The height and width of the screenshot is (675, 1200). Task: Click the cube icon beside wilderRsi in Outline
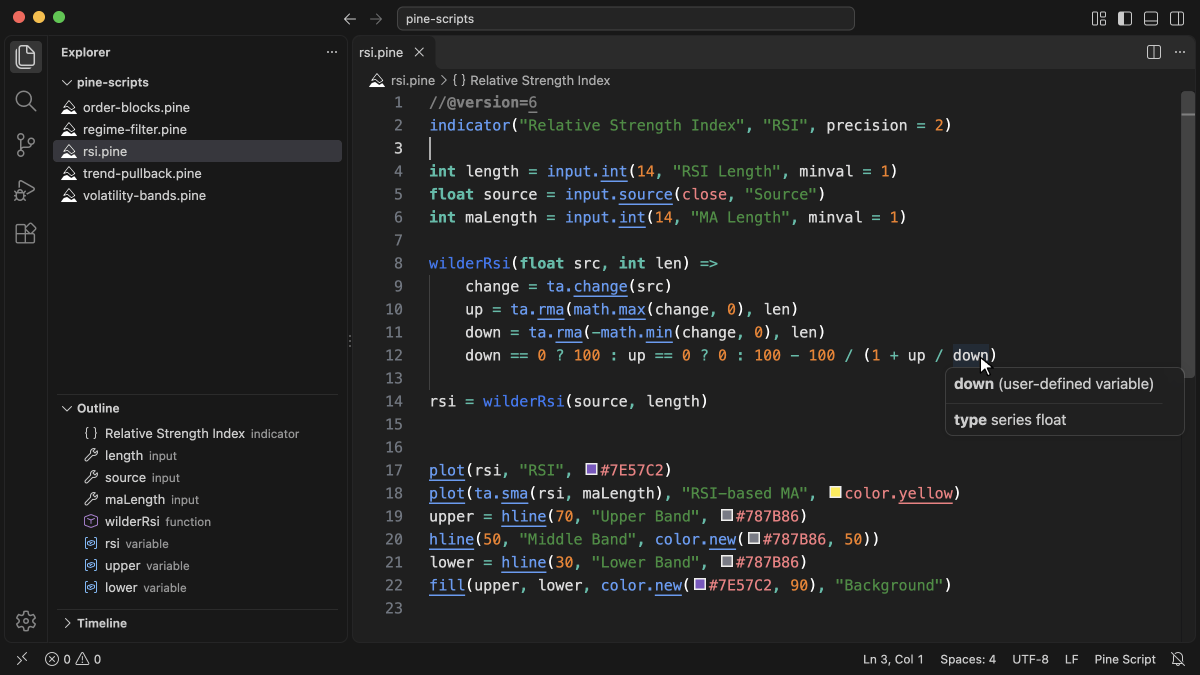[x=91, y=522]
